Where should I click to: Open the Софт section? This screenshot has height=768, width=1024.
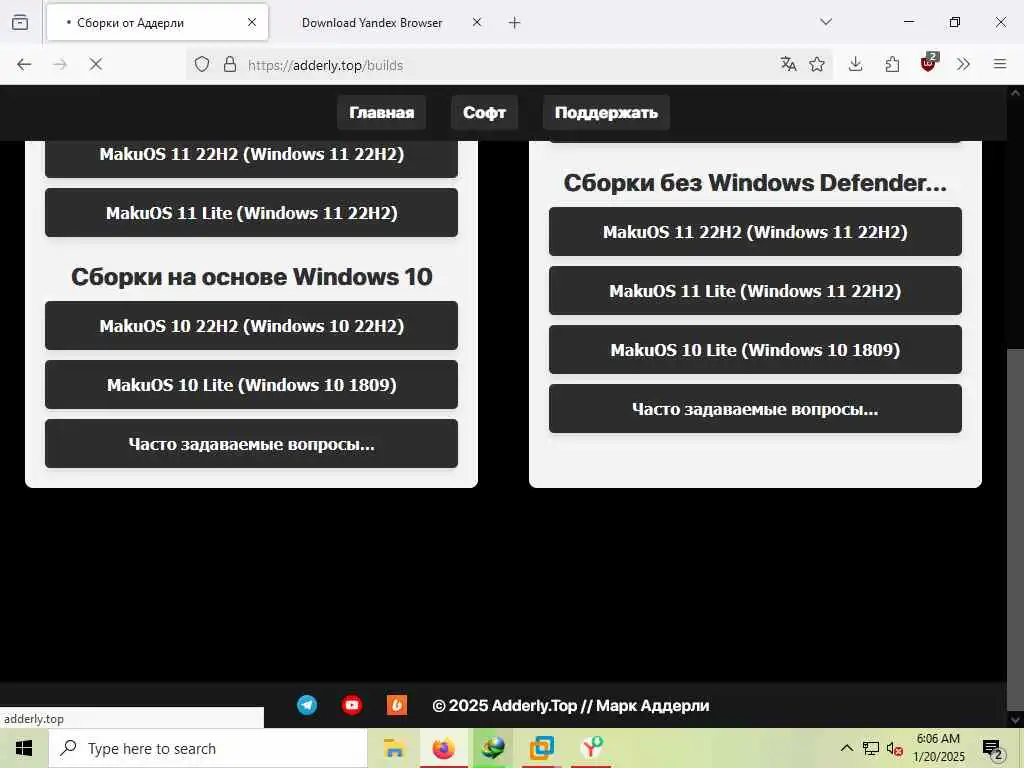pos(484,112)
